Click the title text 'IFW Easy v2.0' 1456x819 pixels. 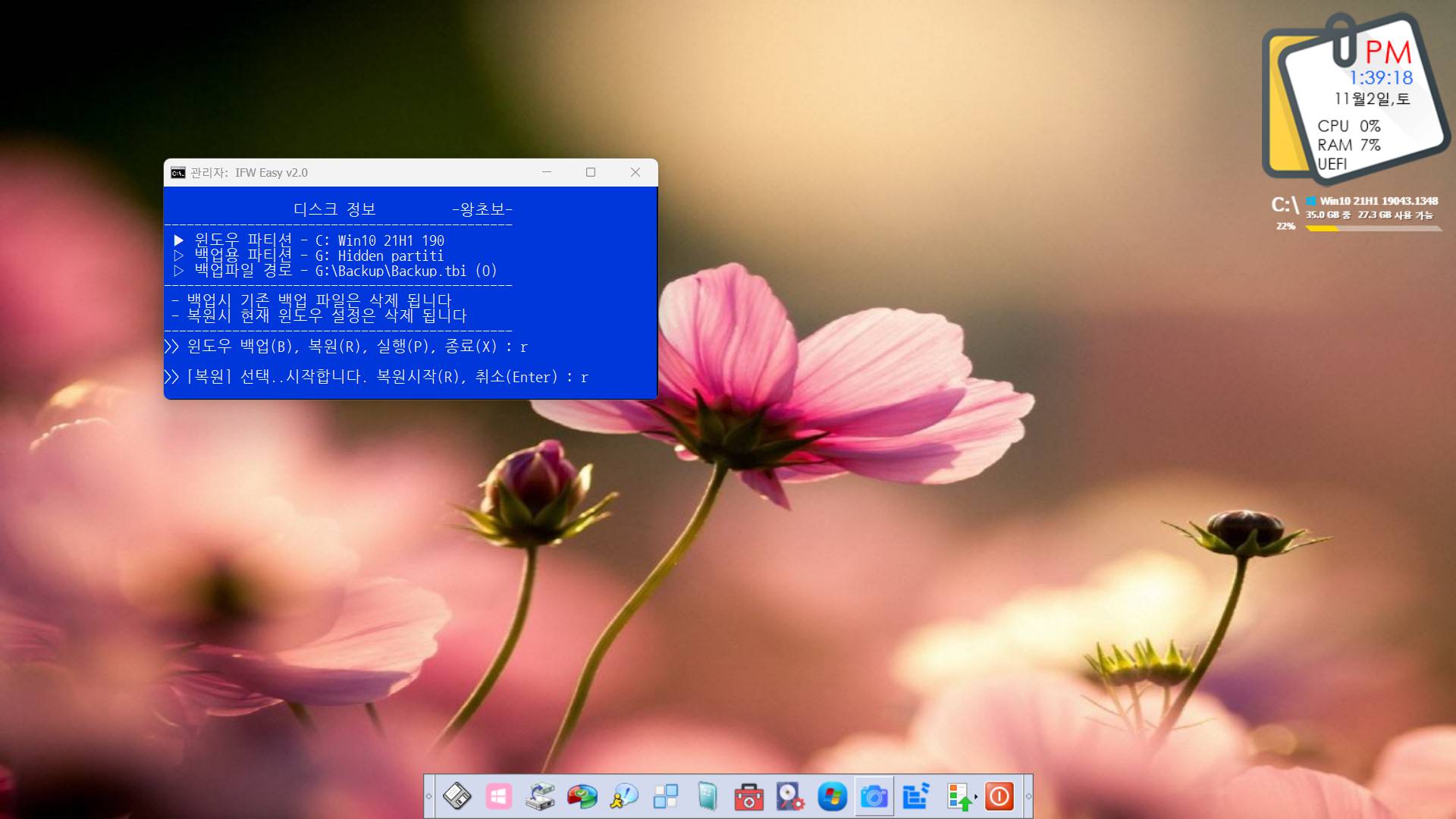coord(271,173)
